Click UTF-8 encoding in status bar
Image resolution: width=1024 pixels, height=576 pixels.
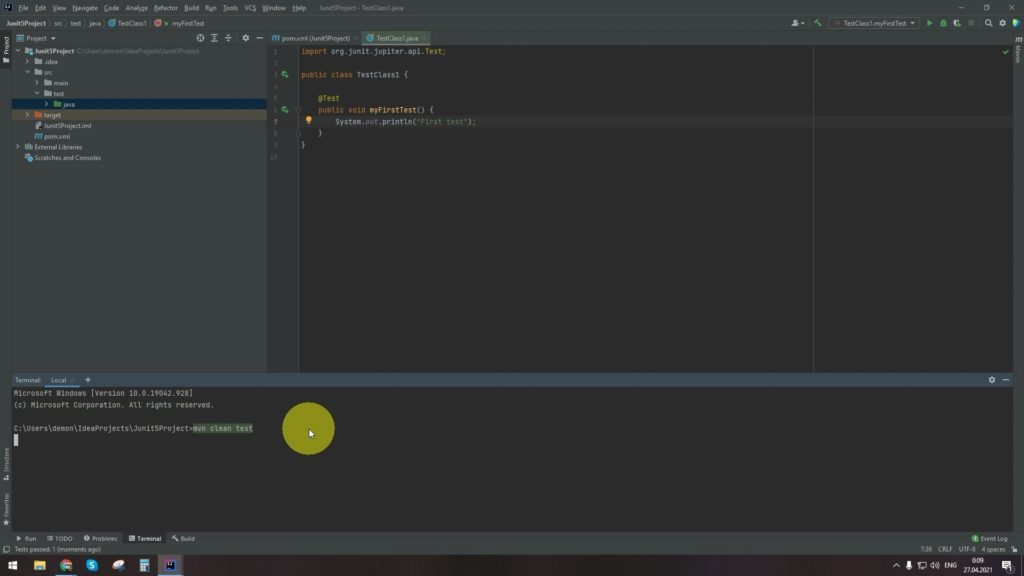tap(967, 549)
